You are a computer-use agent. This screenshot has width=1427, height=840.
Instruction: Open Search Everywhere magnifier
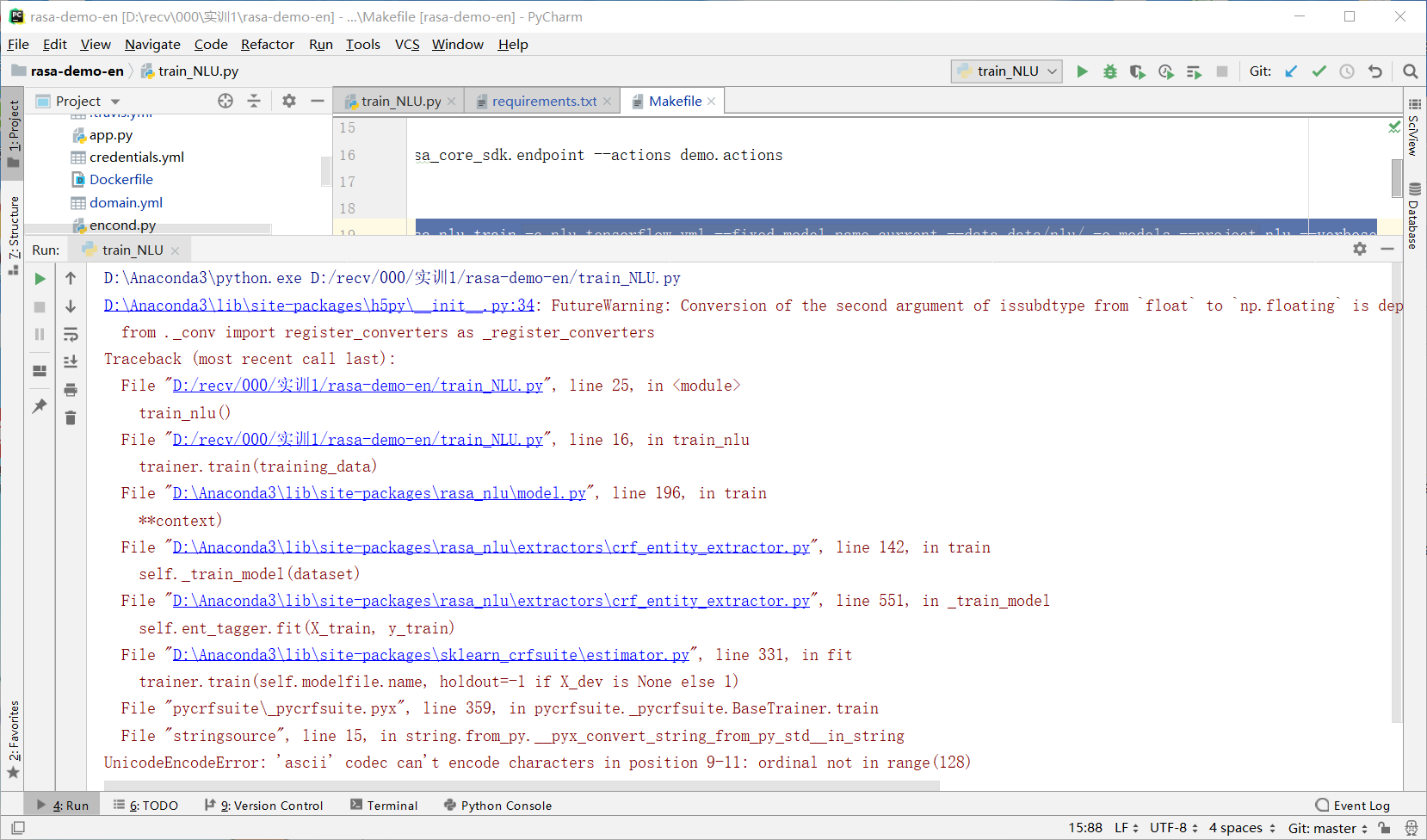[x=1410, y=71]
